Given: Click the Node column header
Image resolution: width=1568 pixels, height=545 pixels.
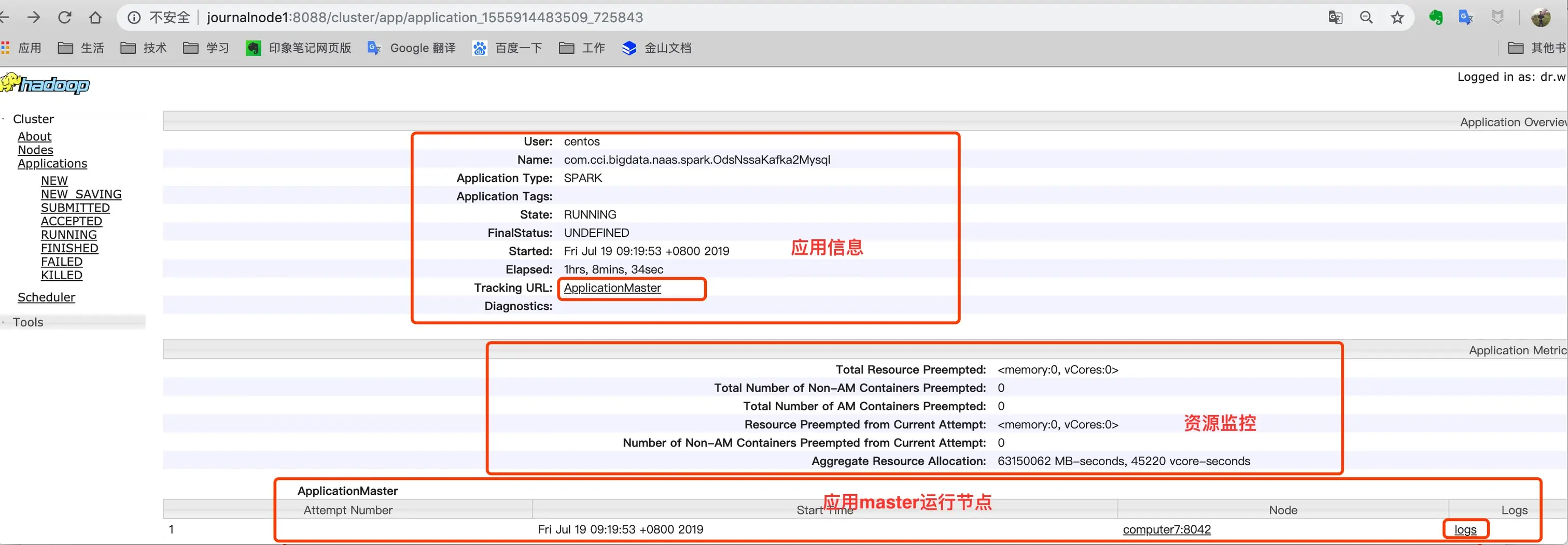Looking at the screenshot, I should coord(1283,510).
